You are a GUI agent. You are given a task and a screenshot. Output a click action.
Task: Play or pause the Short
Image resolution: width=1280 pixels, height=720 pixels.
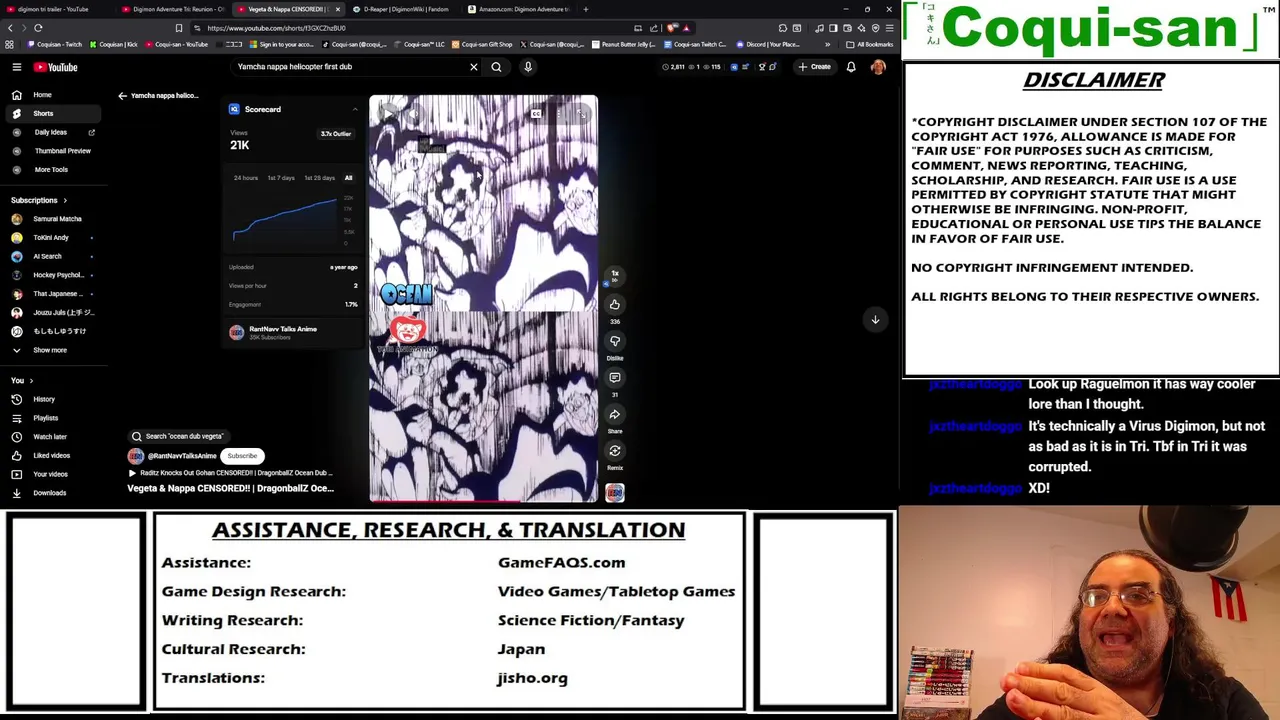point(389,114)
